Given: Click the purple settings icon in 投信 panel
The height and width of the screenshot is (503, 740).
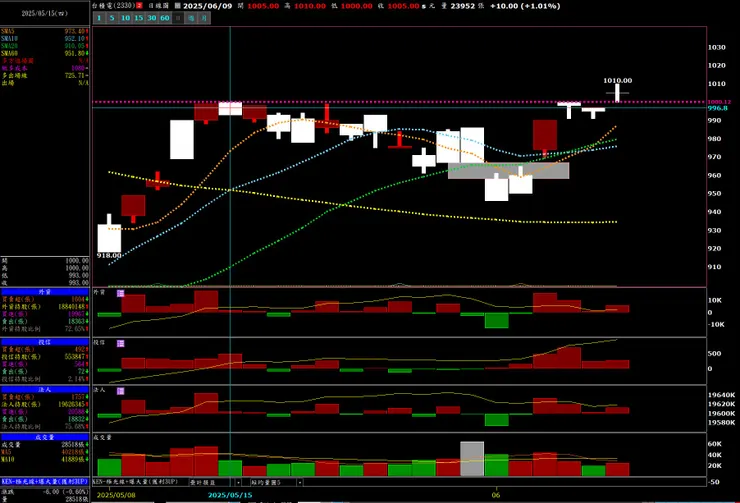Looking at the screenshot, I should pos(120,344).
